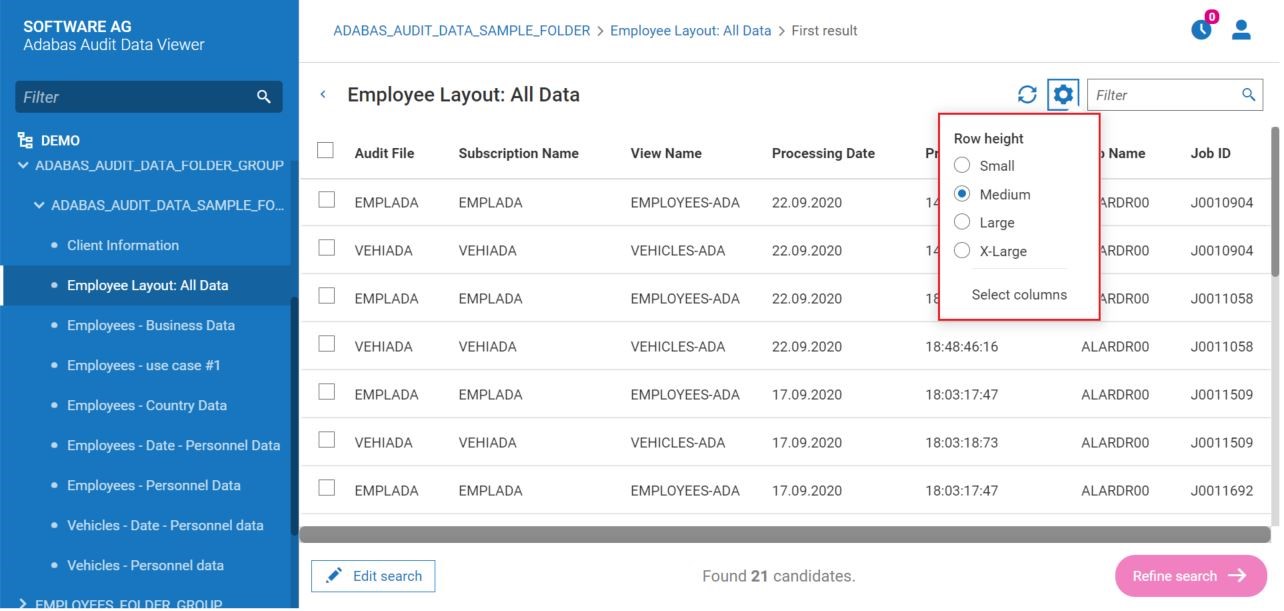
Task: Check the EMPLADA row with J0011058
Action: click(x=326, y=296)
